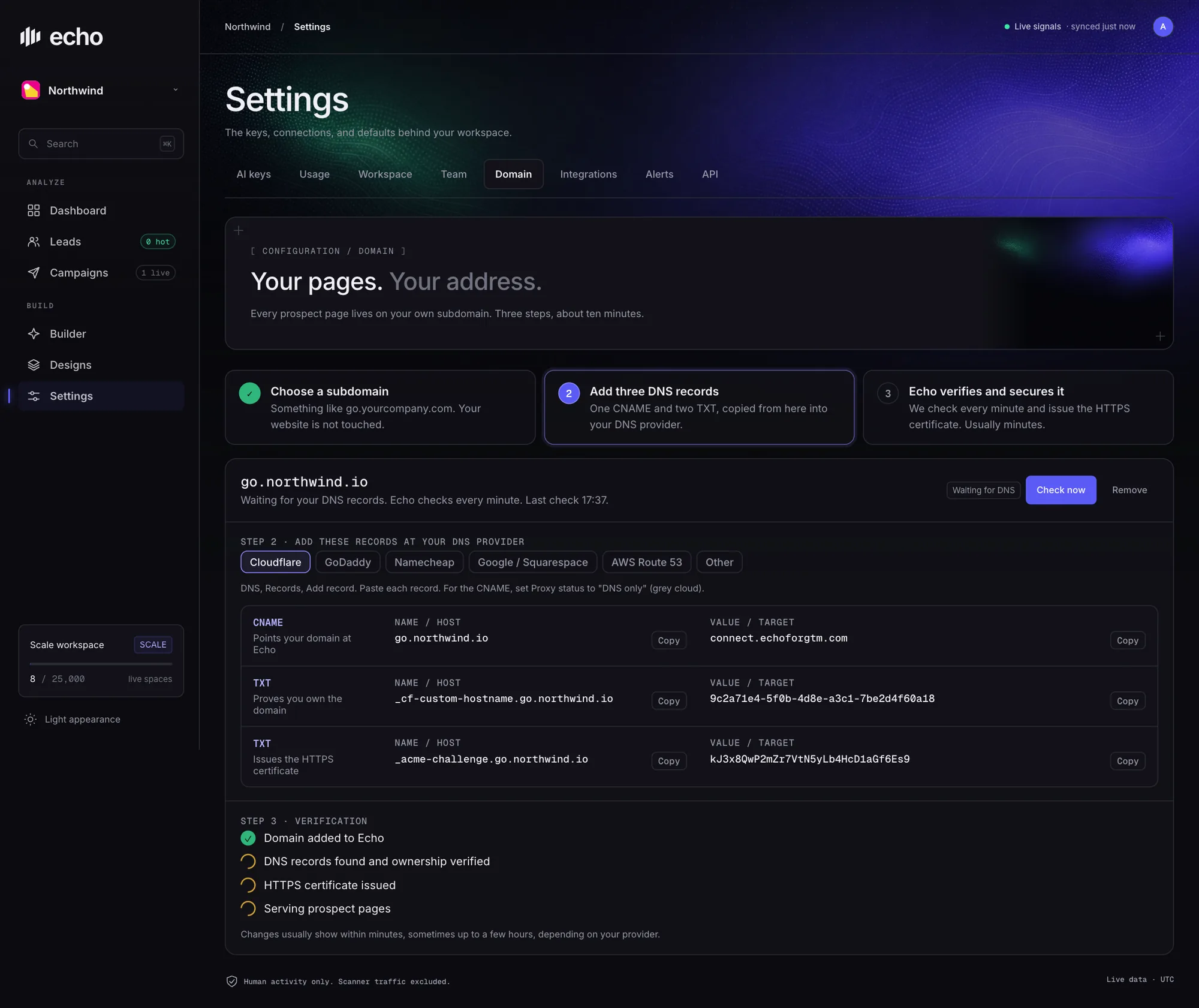
Task: Click the echo logo icon
Action: pyautogui.click(x=30, y=37)
